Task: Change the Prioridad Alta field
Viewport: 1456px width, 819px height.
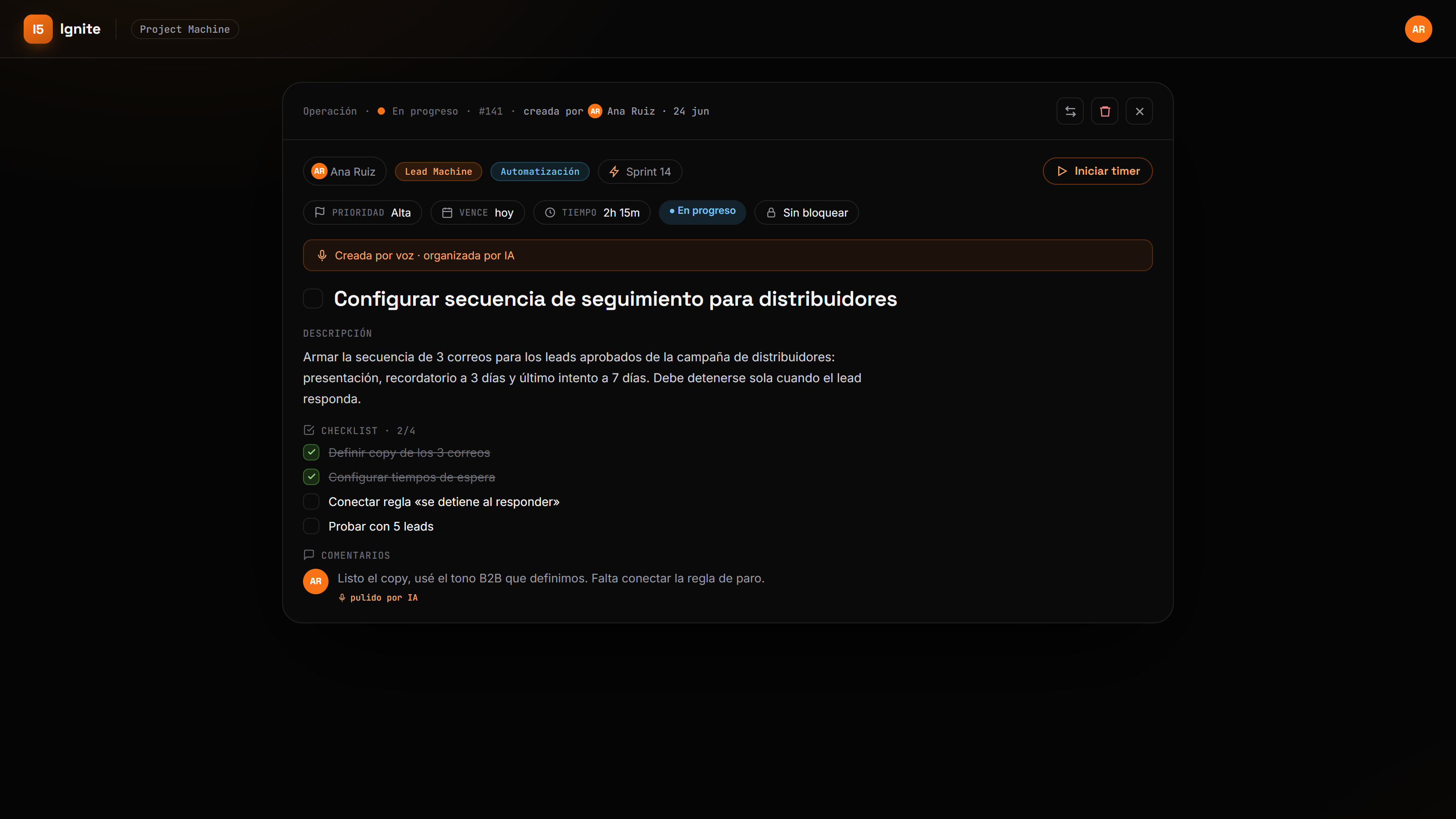Action: coord(362,212)
